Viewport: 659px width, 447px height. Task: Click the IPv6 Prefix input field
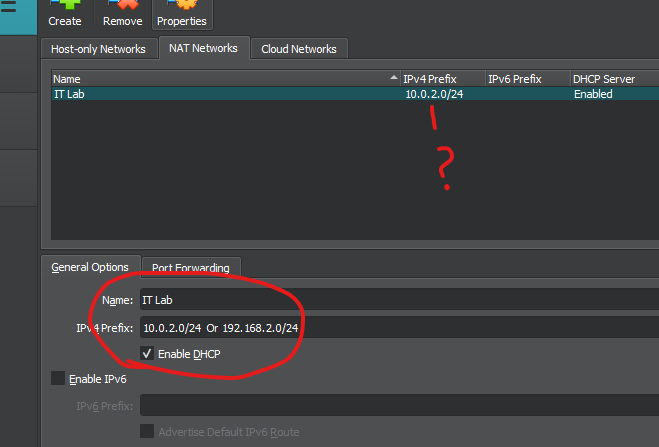point(398,406)
